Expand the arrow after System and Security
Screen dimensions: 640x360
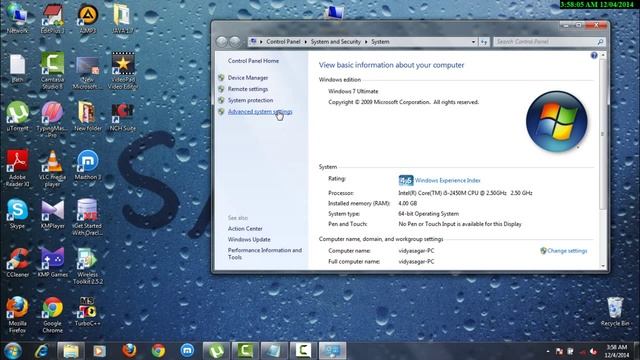[x=366, y=42]
